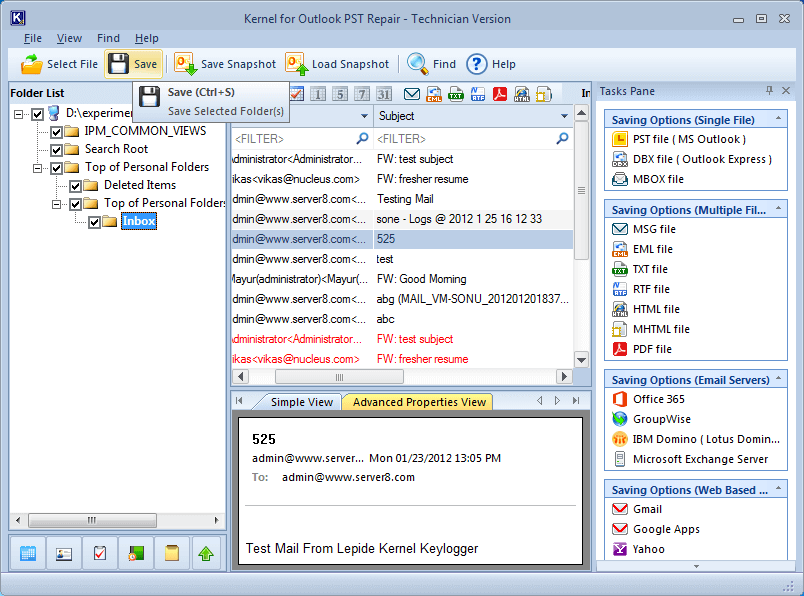
Task: Open contacts view icon at bottom left
Action: pyautogui.click(x=64, y=553)
